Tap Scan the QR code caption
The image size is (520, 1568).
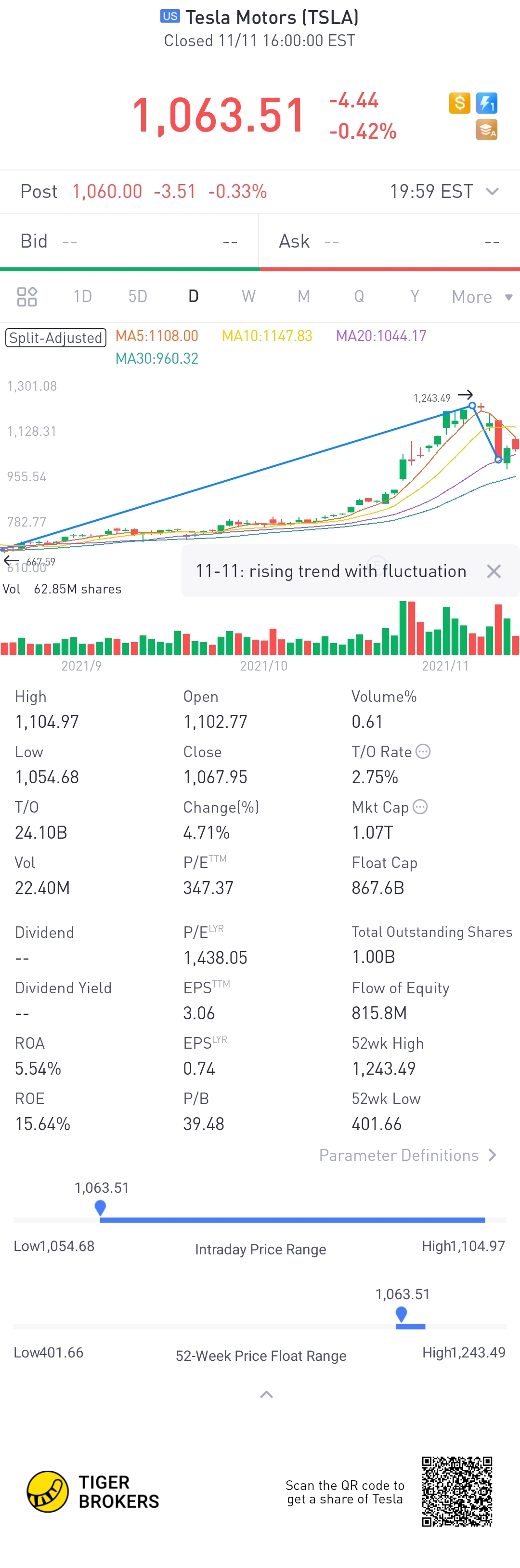point(345,1492)
